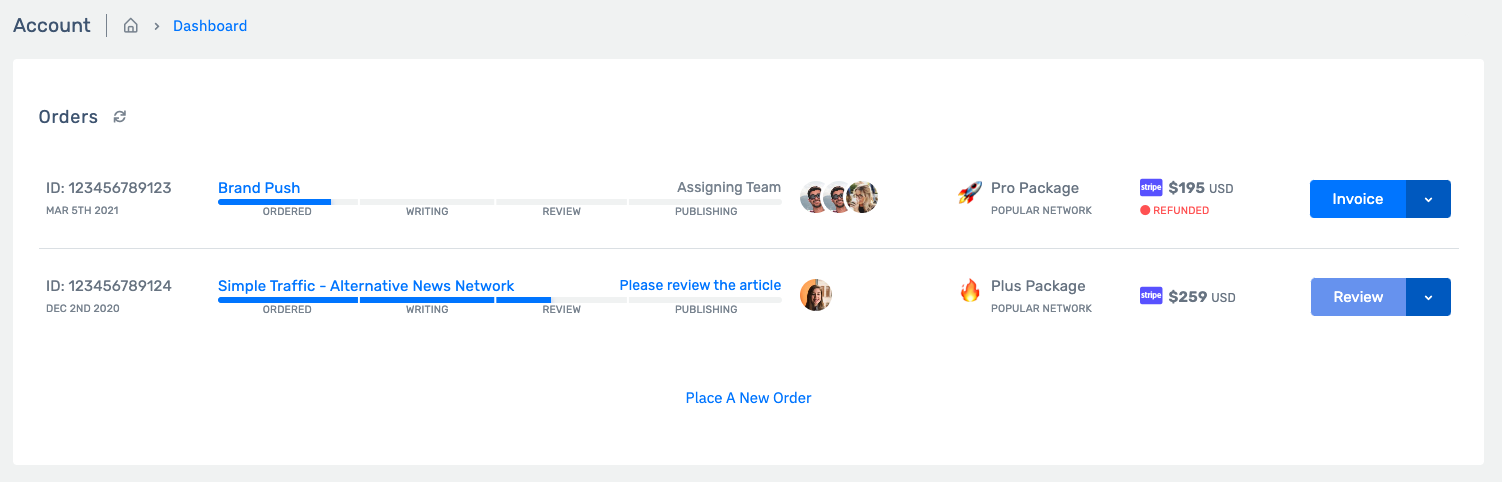
Task: View writer avatar on Simple Traffic order
Action: pos(816,295)
